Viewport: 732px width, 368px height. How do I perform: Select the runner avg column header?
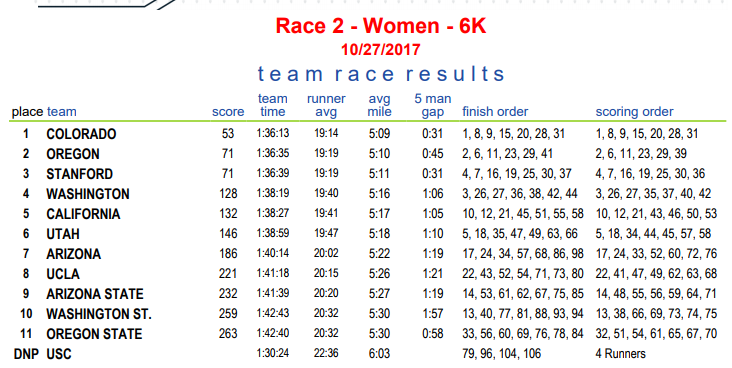pyautogui.click(x=326, y=105)
